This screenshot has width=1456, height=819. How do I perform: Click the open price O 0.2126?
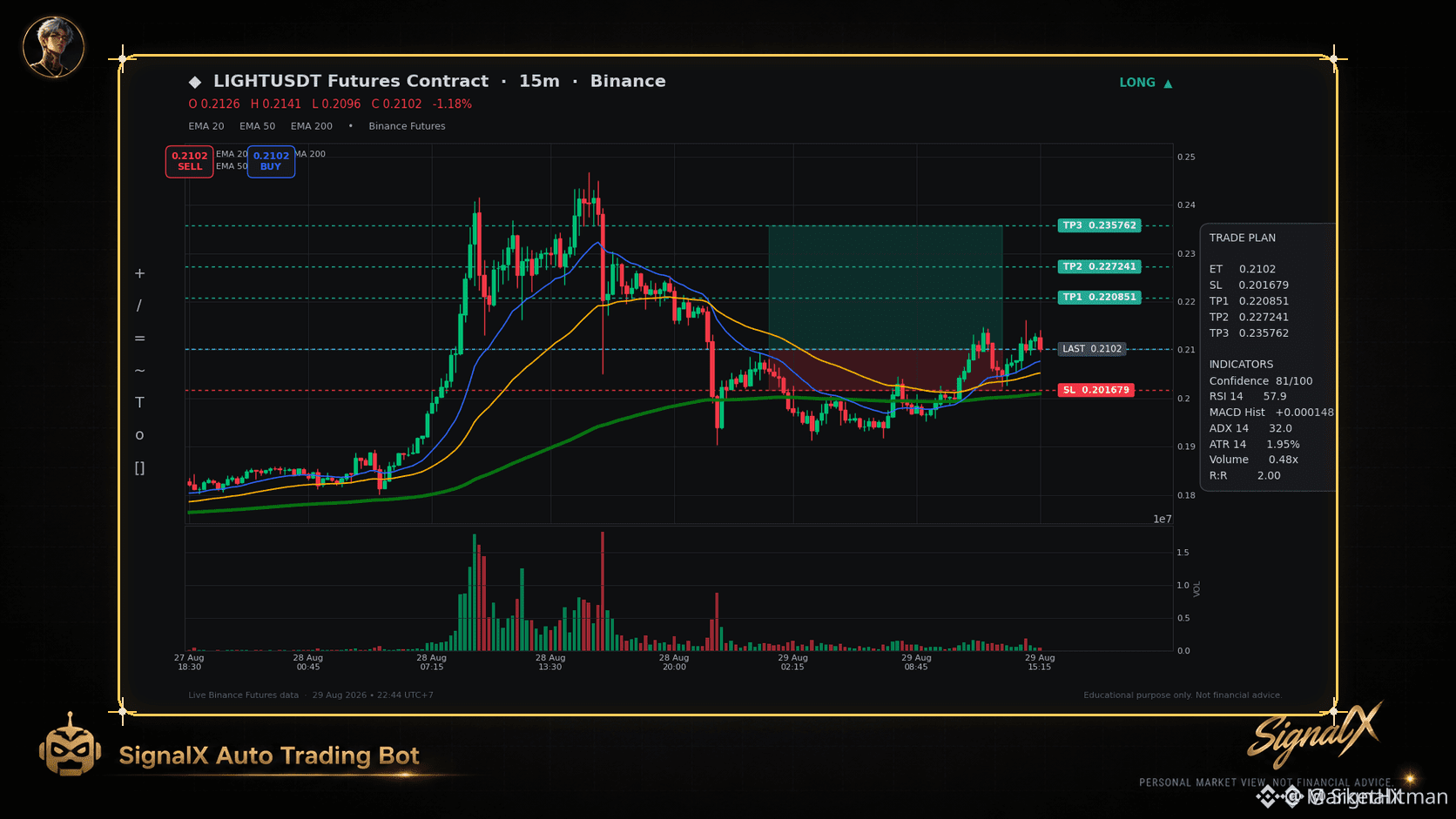pyautogui.click(x=214, y=104)
